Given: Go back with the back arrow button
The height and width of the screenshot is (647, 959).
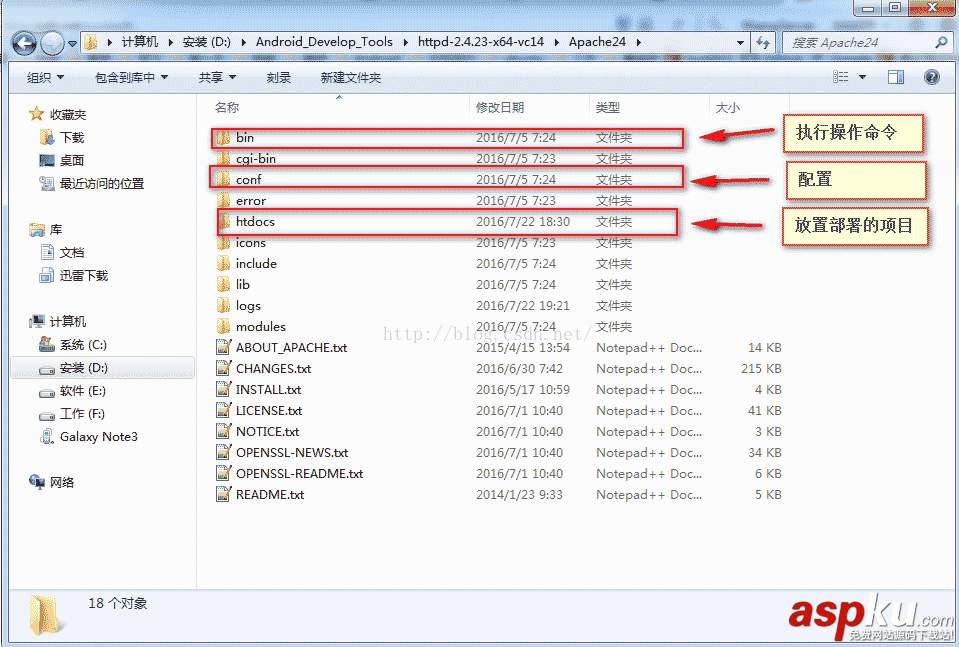Looking at the screenshot, I should 24,43.
